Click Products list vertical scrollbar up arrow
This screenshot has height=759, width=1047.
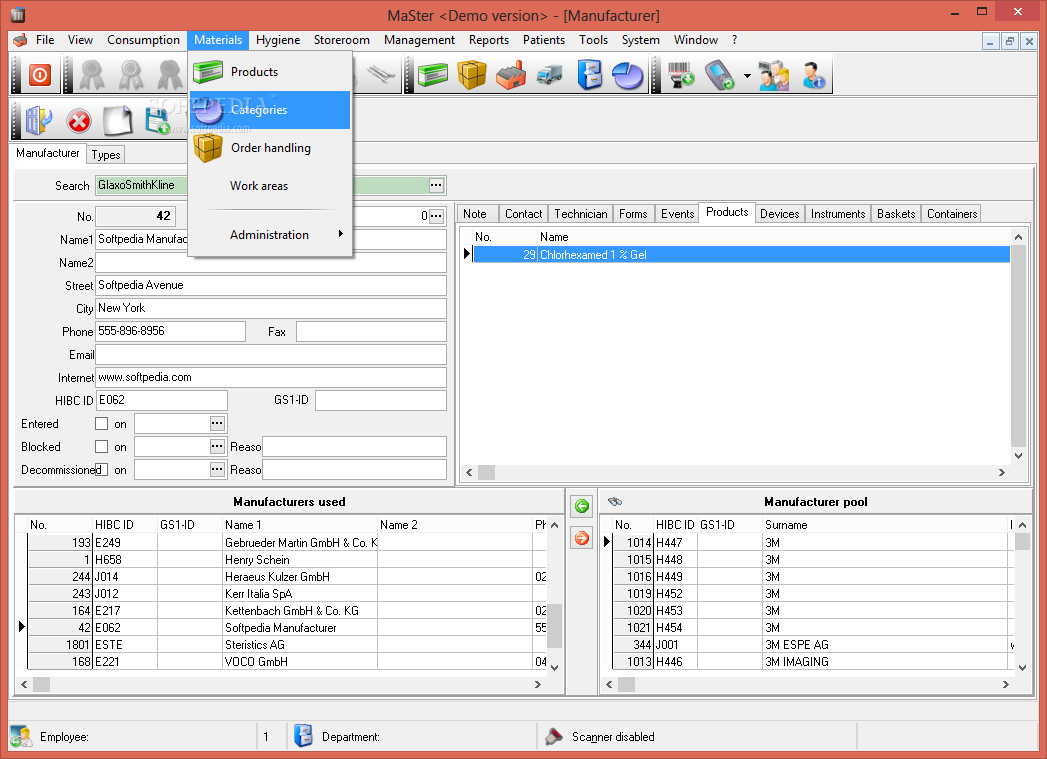[1018, 237]
